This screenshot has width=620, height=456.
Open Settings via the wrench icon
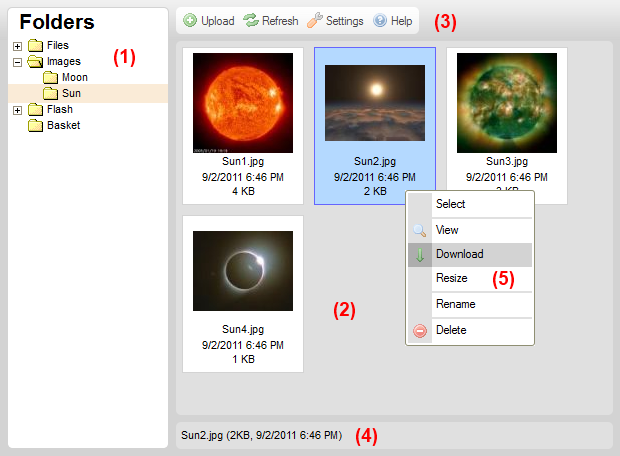[315, 21]
